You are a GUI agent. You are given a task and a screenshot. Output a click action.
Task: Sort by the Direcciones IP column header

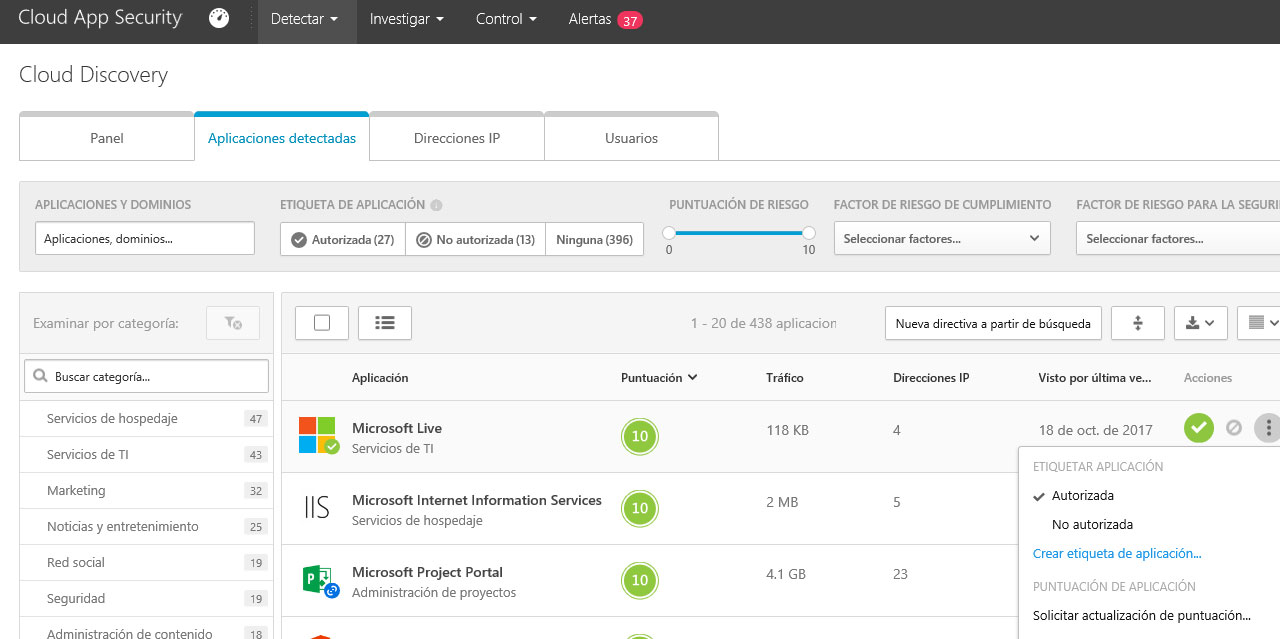pos(931,378)
